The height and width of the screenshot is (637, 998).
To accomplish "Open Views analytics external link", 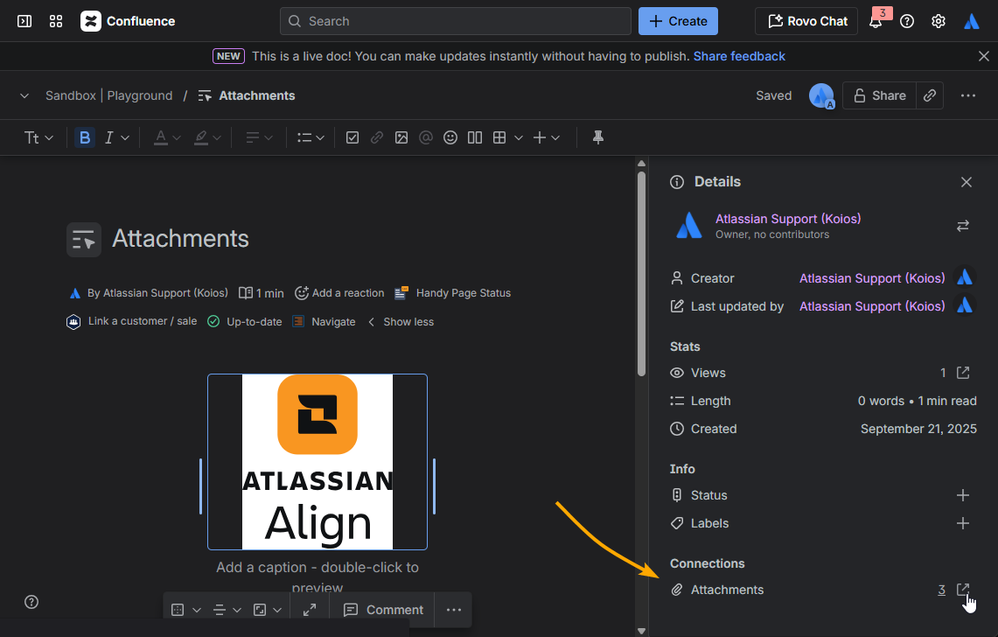I will (963, 372).
